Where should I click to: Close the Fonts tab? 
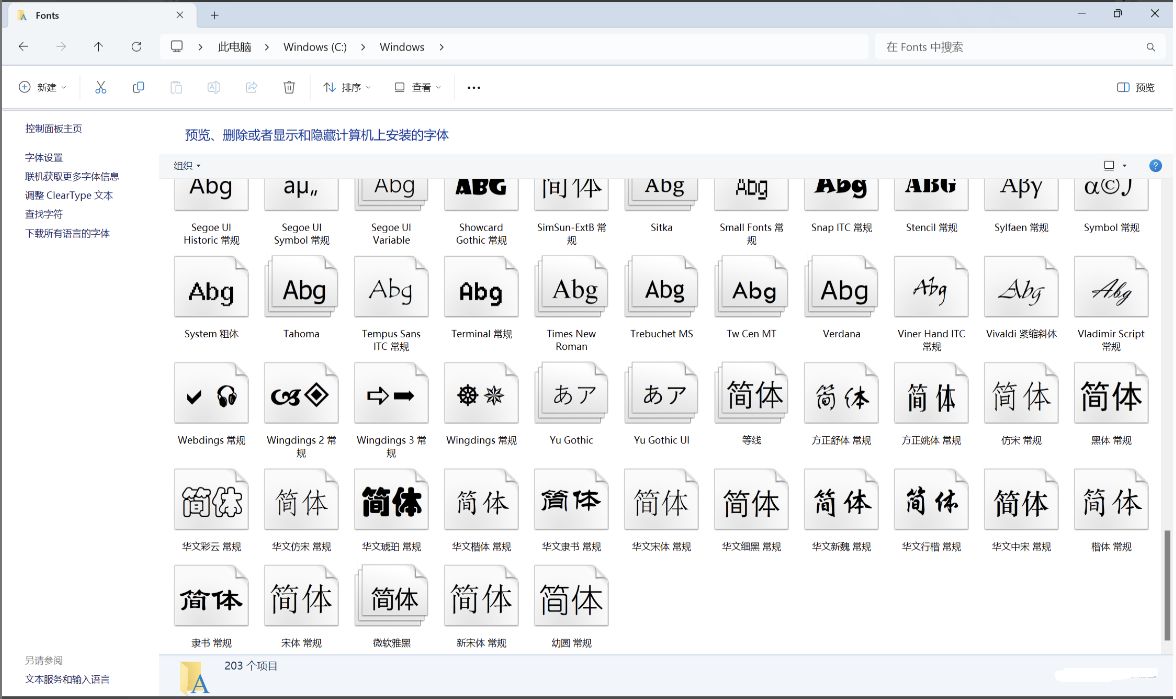pos(180,15)
